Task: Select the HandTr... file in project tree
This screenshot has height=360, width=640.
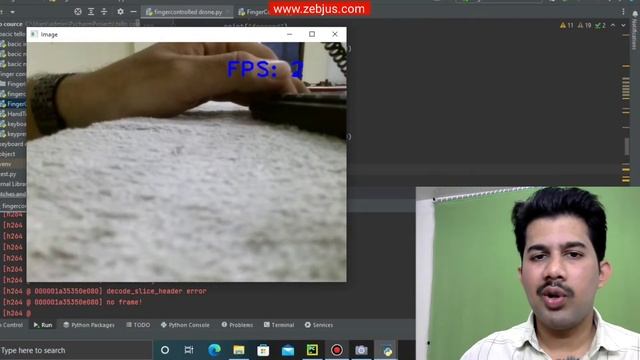Action: pos(13,114)
